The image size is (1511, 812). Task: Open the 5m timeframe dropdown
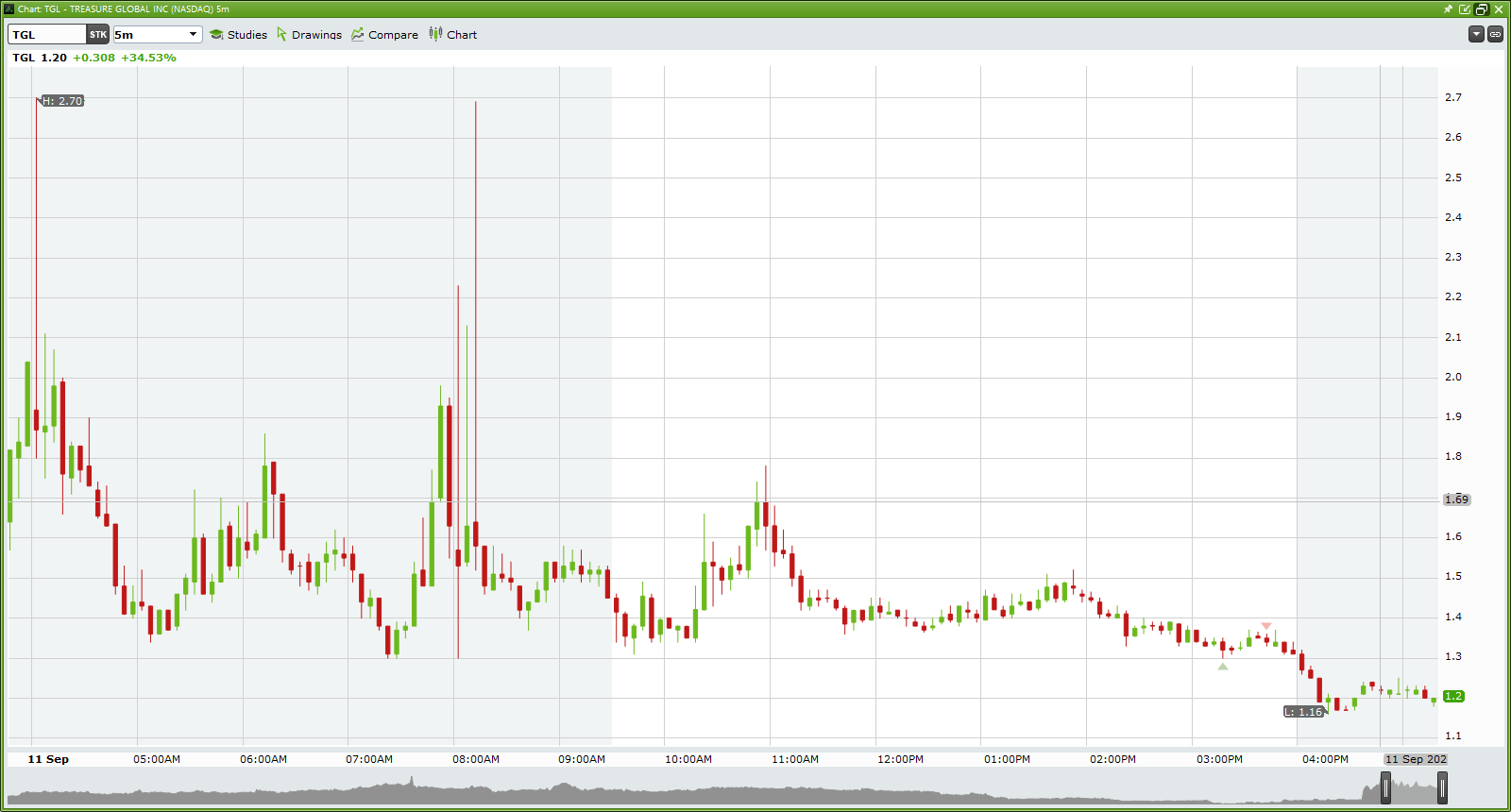click(x=157, y=35)
